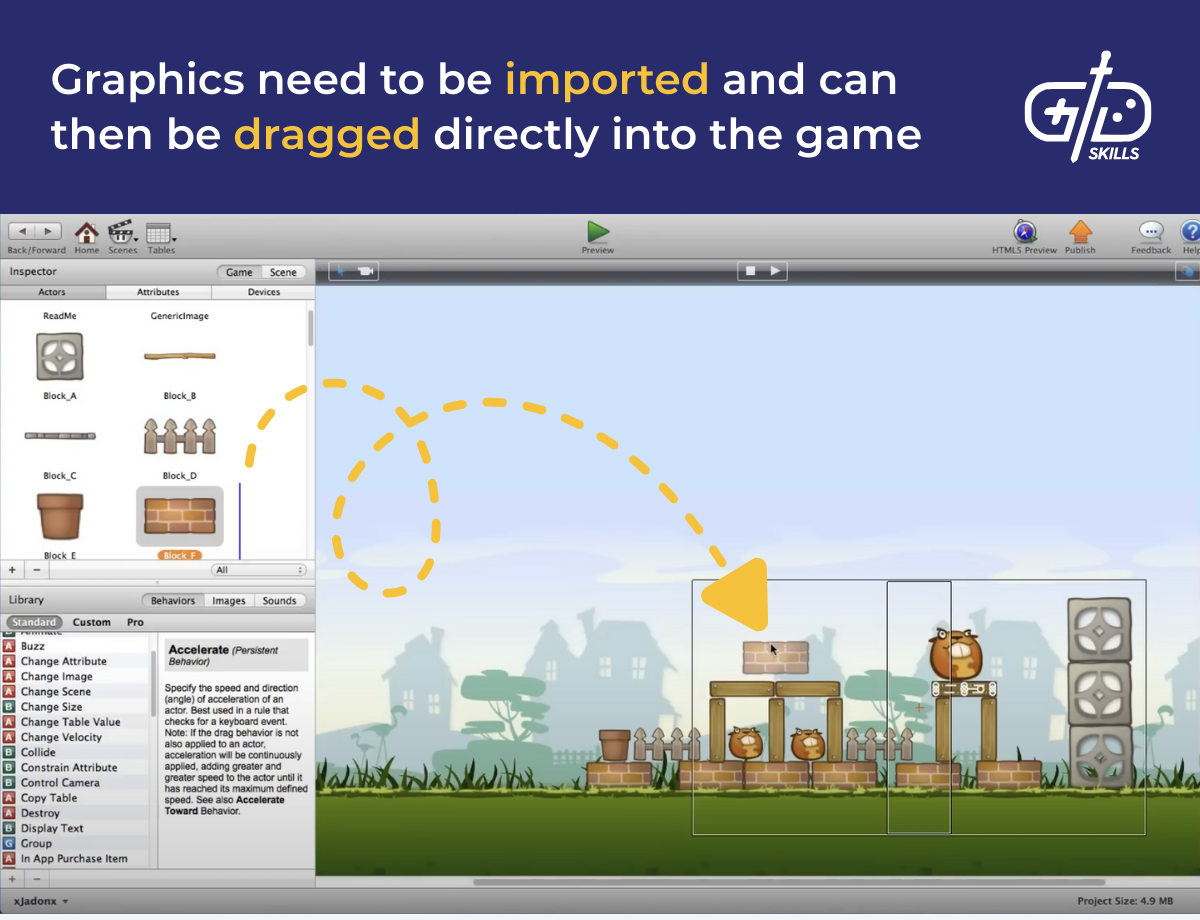Start the game Preview

597,231
